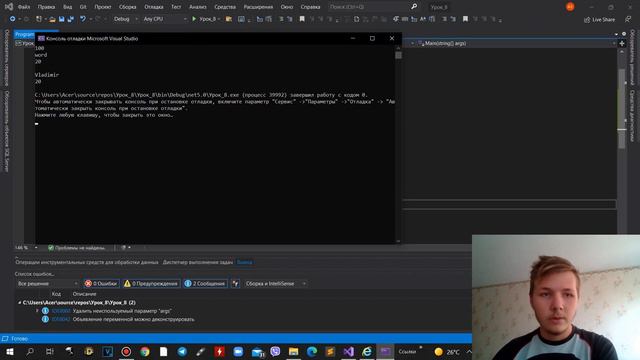The height and width of the screenshot is (360, 640).
Task: Open Google Chrome from the taskbar
Action: tap(145, 351)
